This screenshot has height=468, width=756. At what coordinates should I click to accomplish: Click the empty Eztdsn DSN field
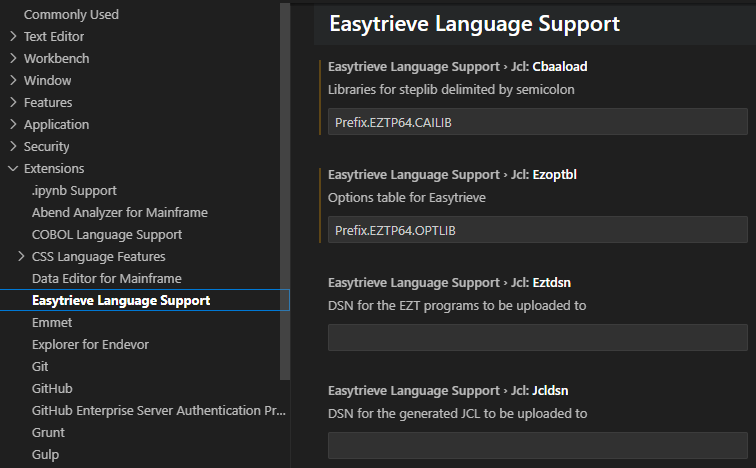point(537,338)
